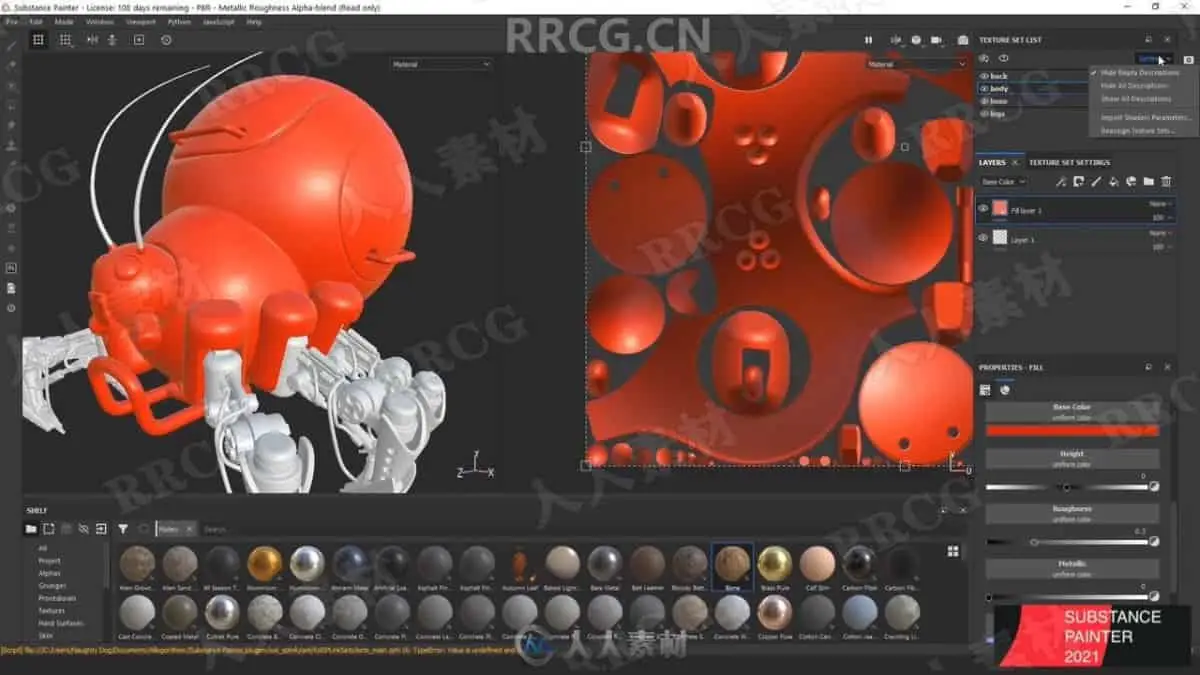This screenshot has height=675, width=1200.
Task: Open Layer 1 opacity value dropdown
Action: [1160, 245]
